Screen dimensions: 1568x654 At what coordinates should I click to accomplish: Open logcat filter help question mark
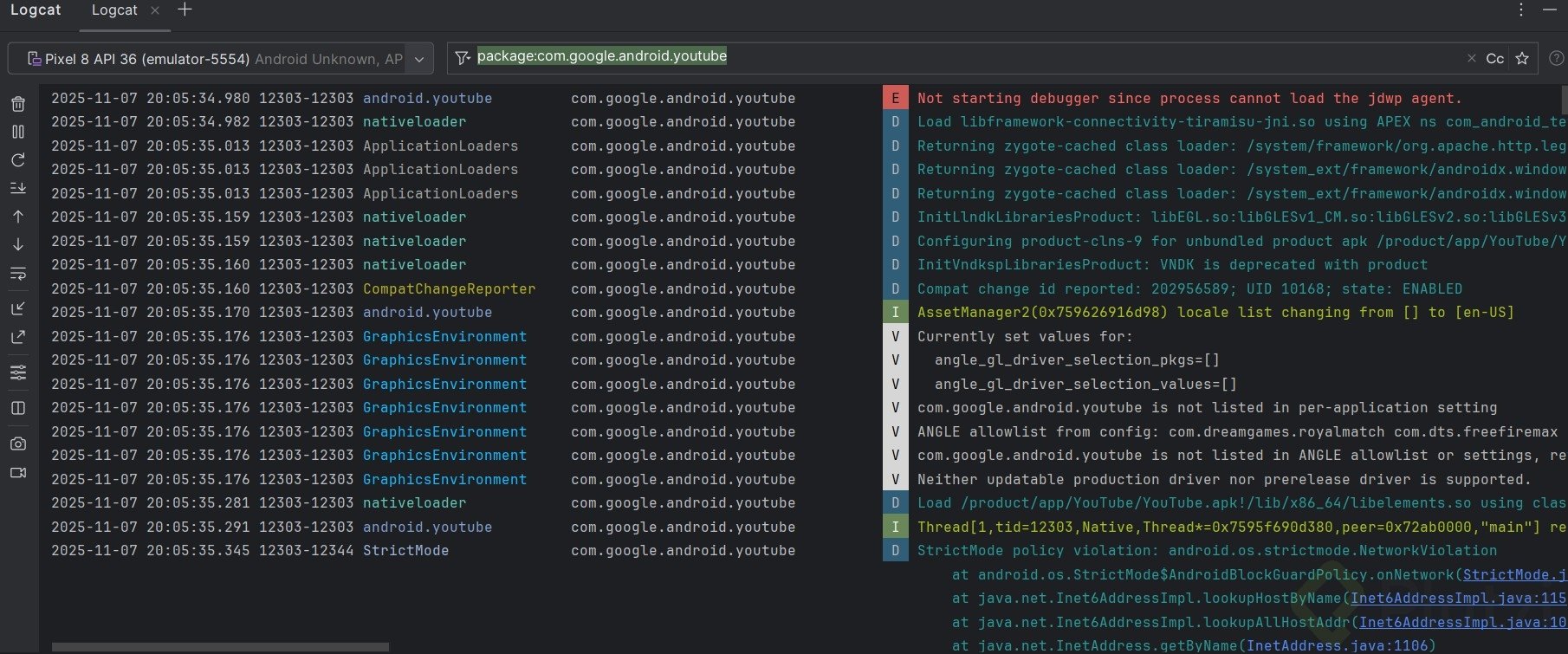tap(1556, 59)
